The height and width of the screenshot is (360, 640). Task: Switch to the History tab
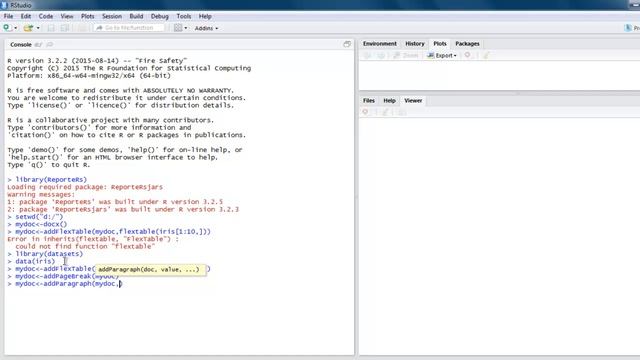415,44
